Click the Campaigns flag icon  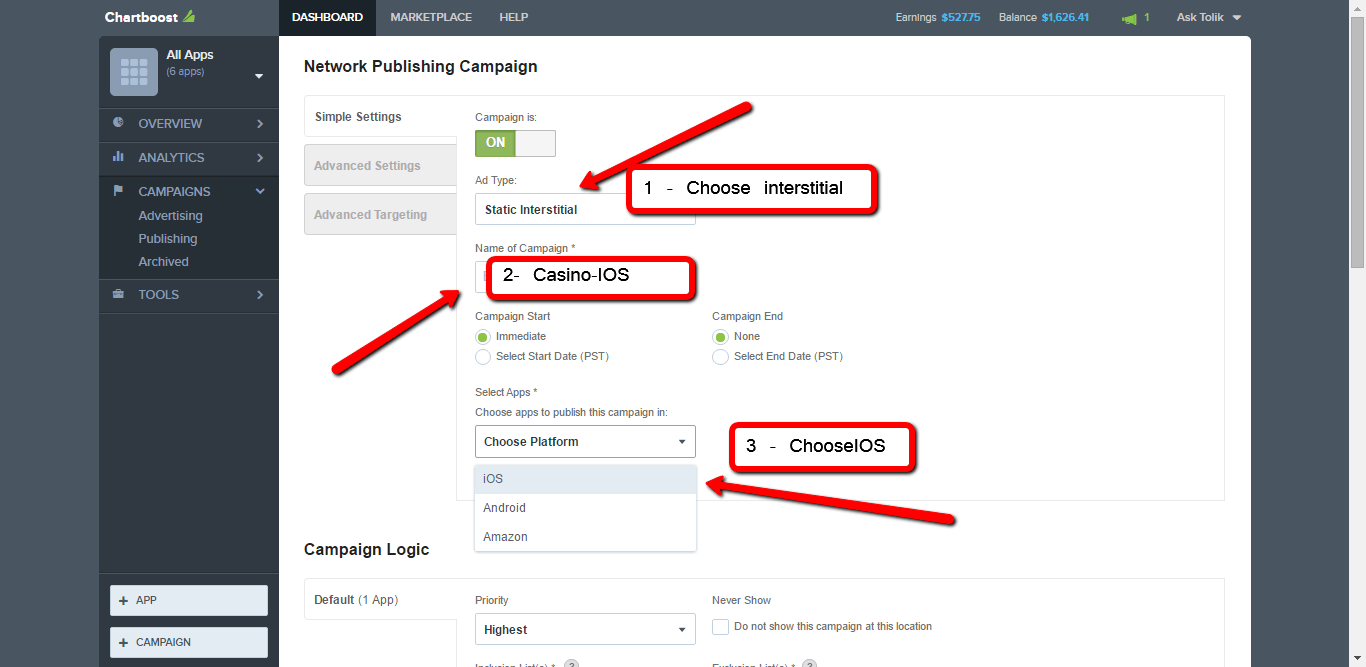tap(118, 191)
